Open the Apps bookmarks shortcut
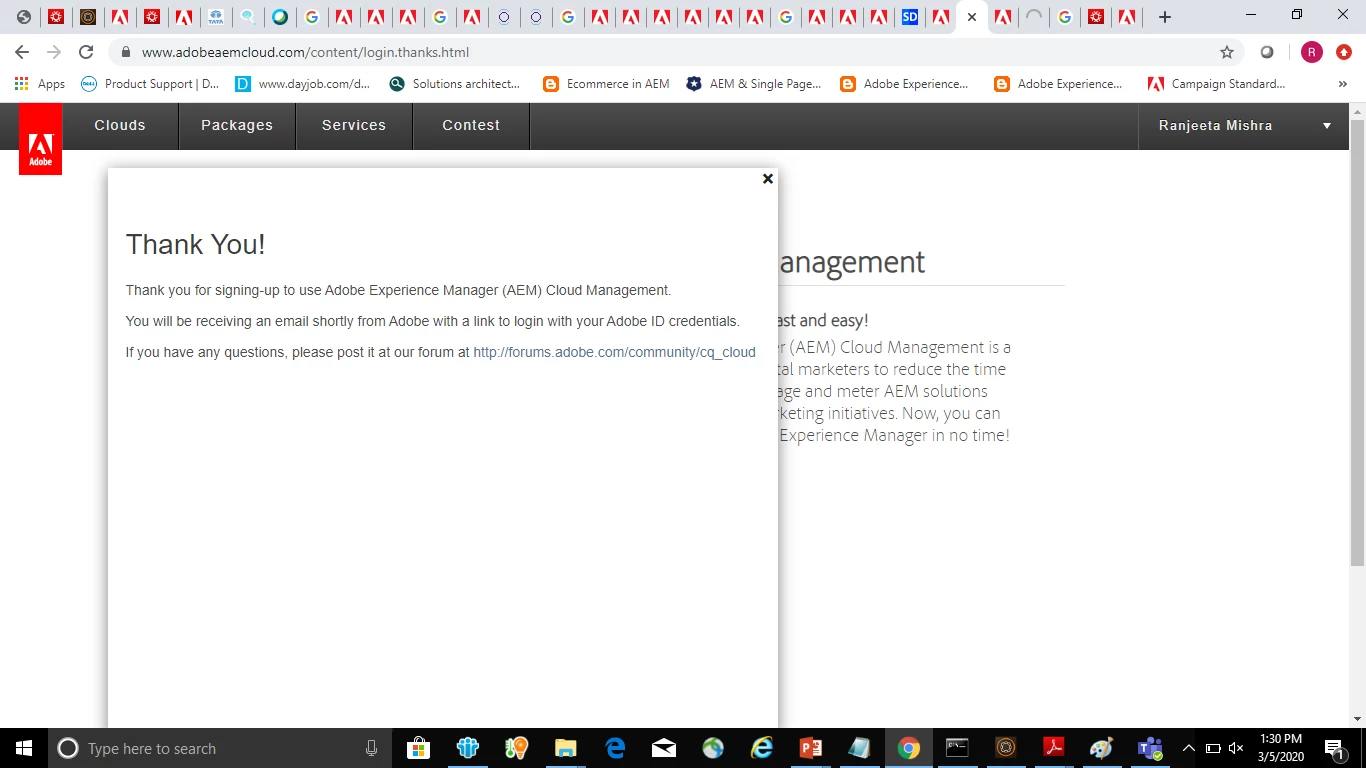Screen dimensions: 1366x768 click(40, 84)
